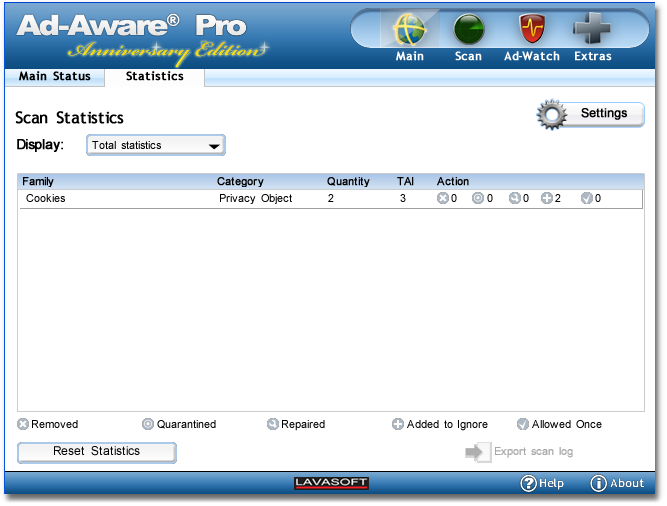Click the Action column header

[x=453, y=182]
